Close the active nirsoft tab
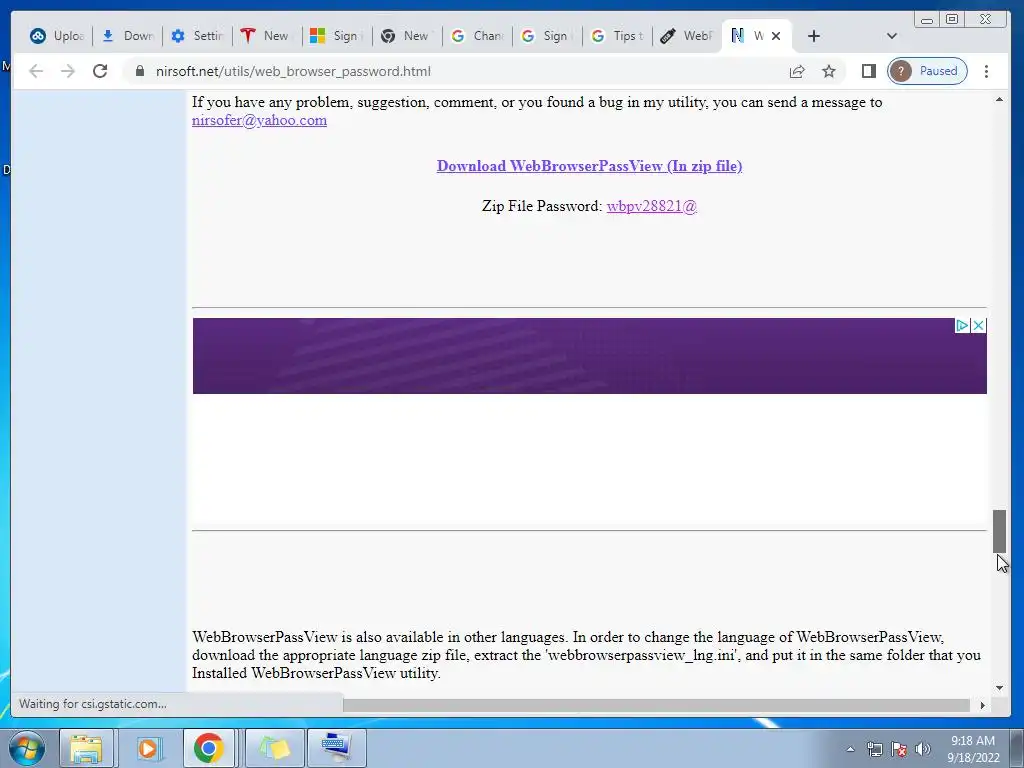The width and height of the screenshot is (1024, 768). tap(776, 36)
